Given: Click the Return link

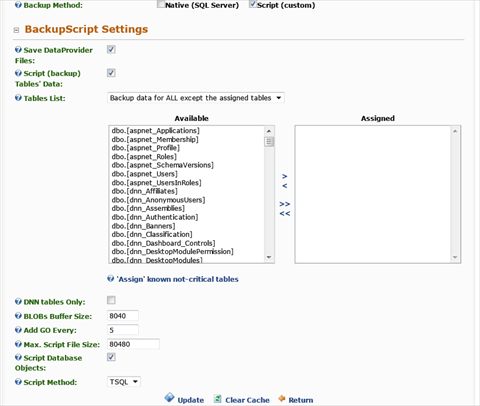Looking at the screenshot, I should tap(301, 400).
